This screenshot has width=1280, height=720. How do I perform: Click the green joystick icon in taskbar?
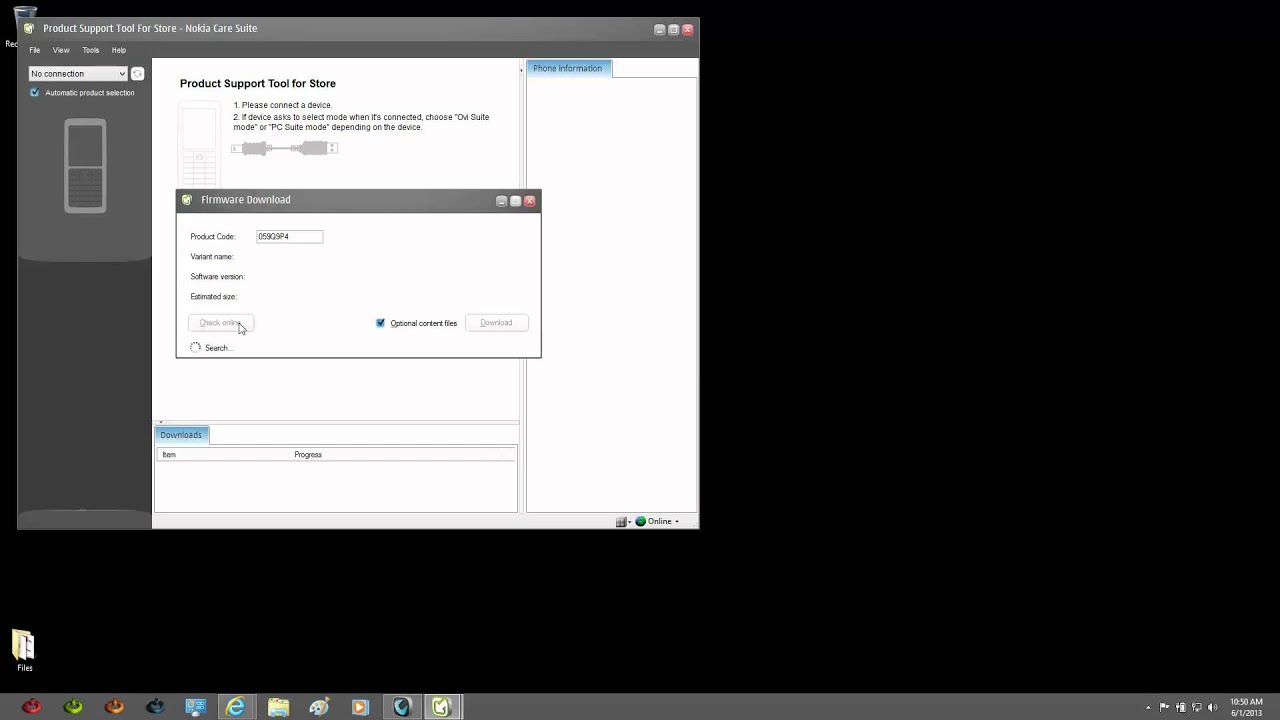[x=73, y=707]
